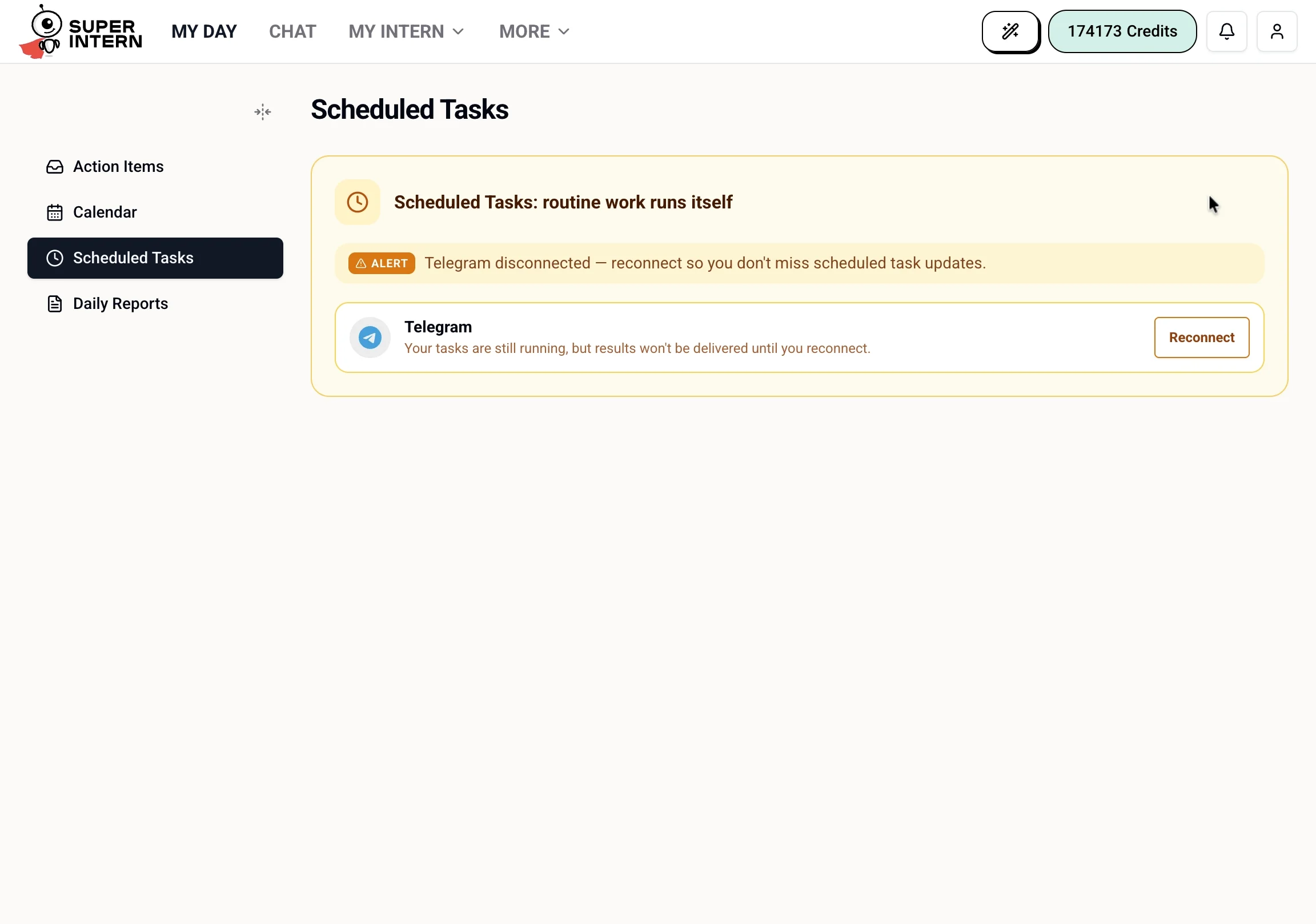This screenshot has width=1316, height=924.
Task: Click the 'Telegram disconnected' alert message
Action: click(705, 263)
